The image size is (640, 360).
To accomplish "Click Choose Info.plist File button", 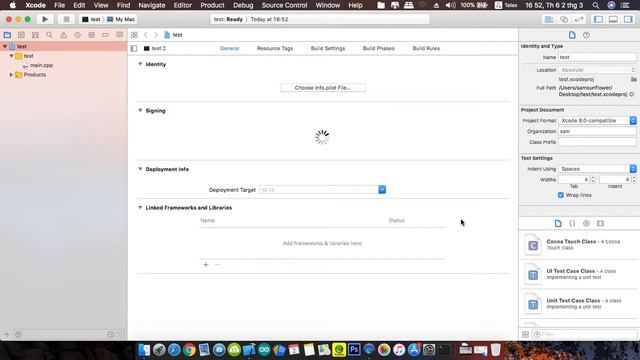I will point(323,88).
